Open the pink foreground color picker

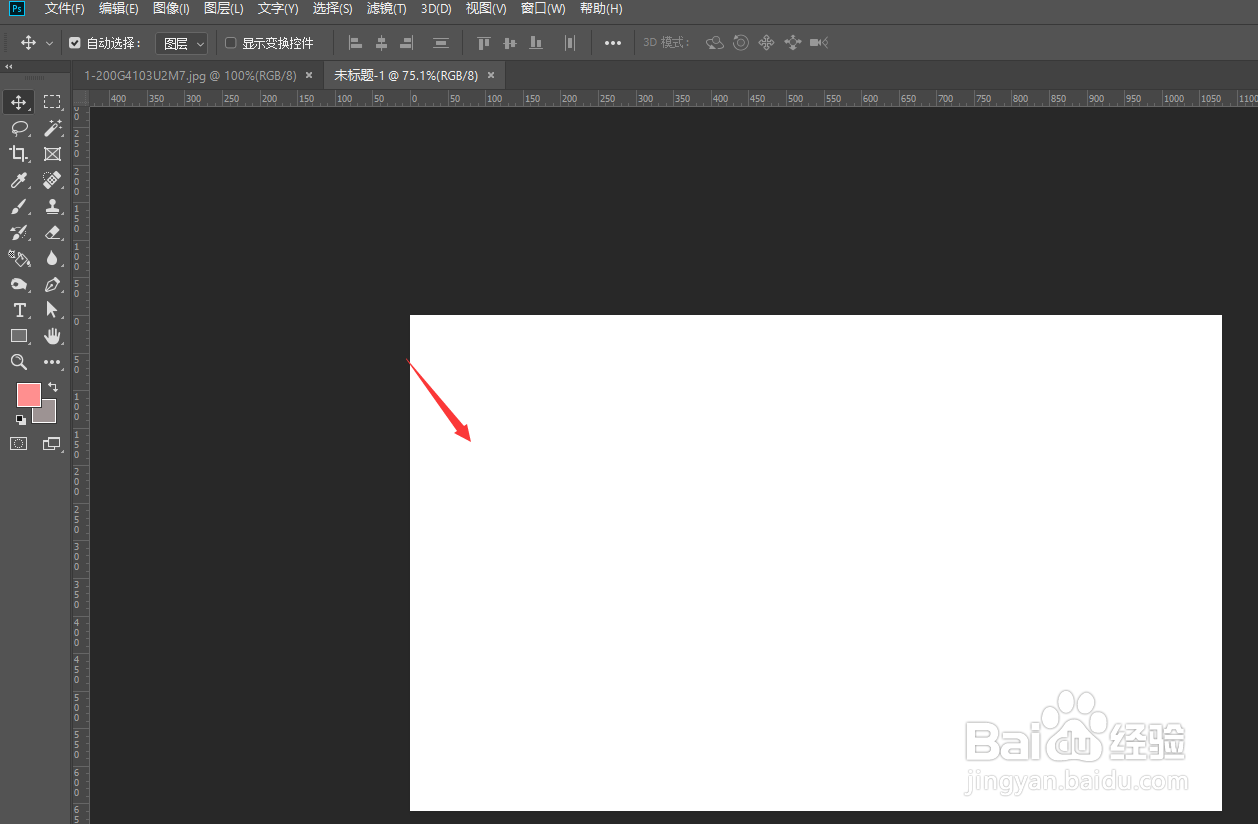pyautogui.click(x=28, y=394)
